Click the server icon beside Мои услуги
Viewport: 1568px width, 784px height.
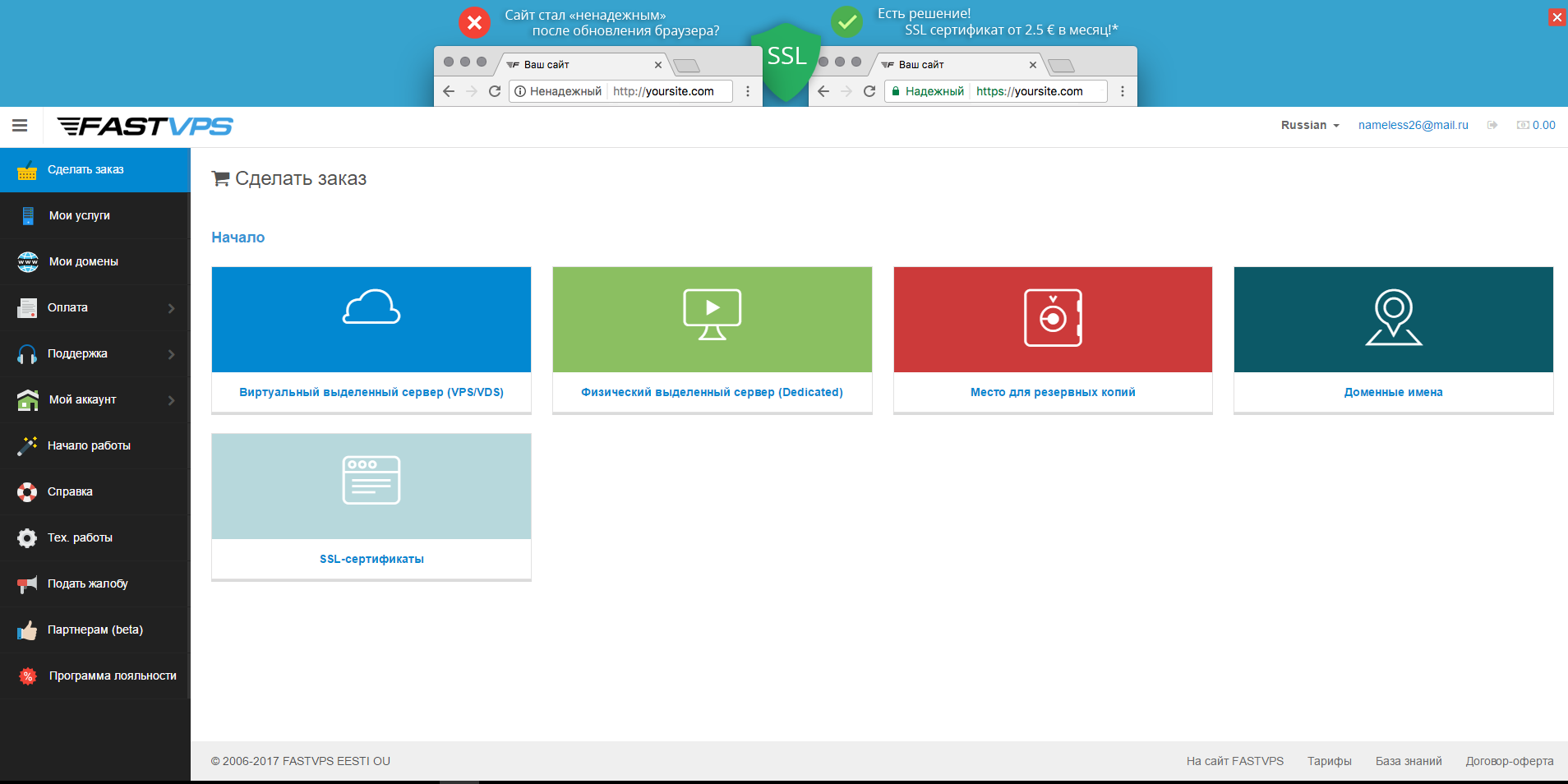coord(28,215)
